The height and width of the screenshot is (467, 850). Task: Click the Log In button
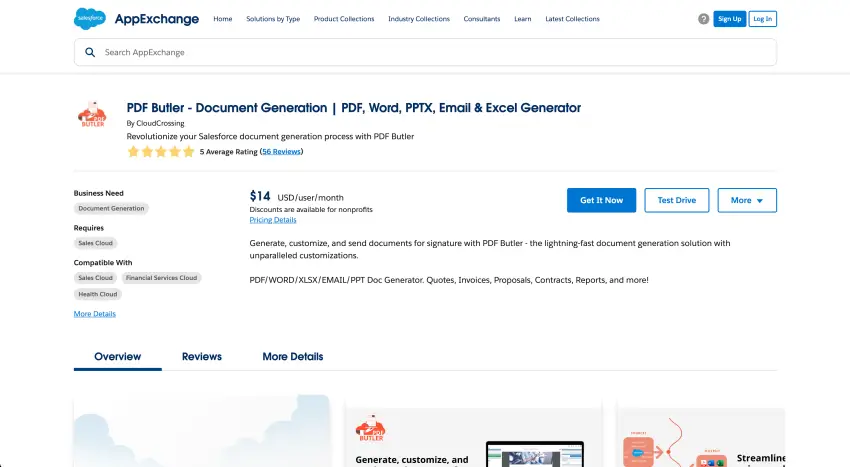pyautogui.click(x=763, y=19)
